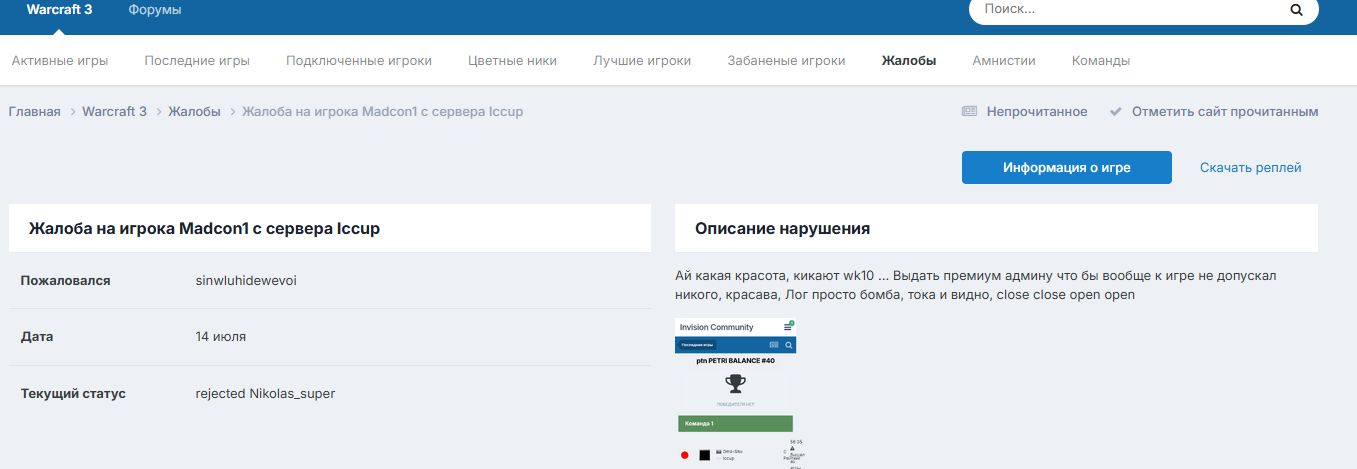Click the Главная breadcrumb link

click(x=35, y=111)
